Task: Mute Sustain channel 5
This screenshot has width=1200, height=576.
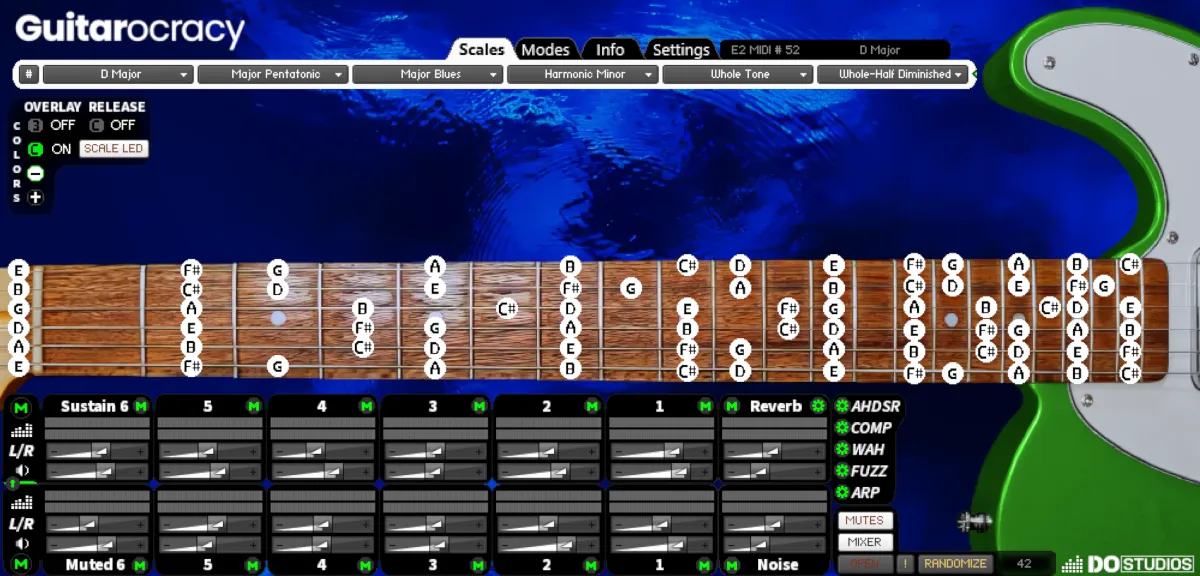Action: (253, 406)
